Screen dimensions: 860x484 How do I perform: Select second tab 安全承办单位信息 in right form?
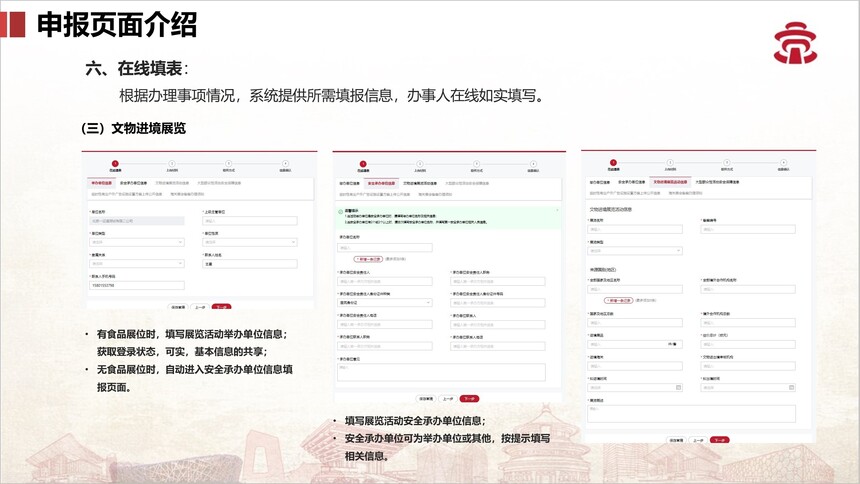(631, 182)
